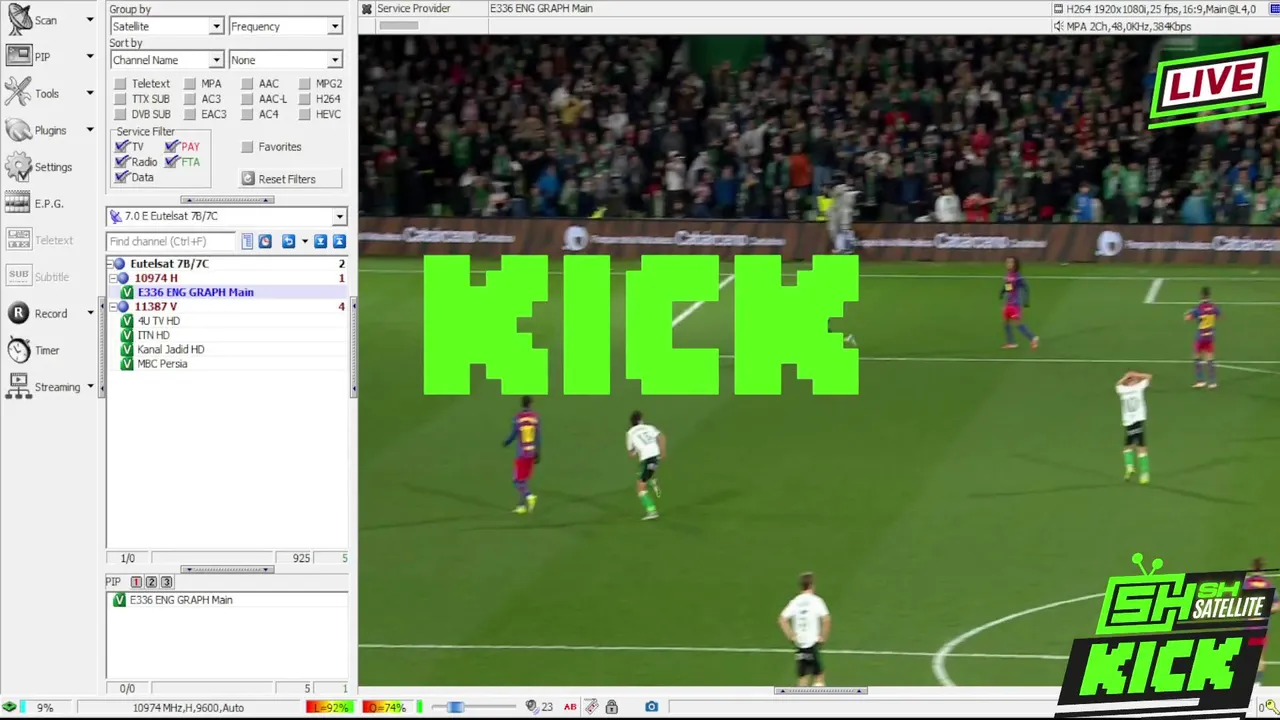Tick the Favorites checkbox
Image resolution: width=1280 pixels, height=720 pixels.
248,147
